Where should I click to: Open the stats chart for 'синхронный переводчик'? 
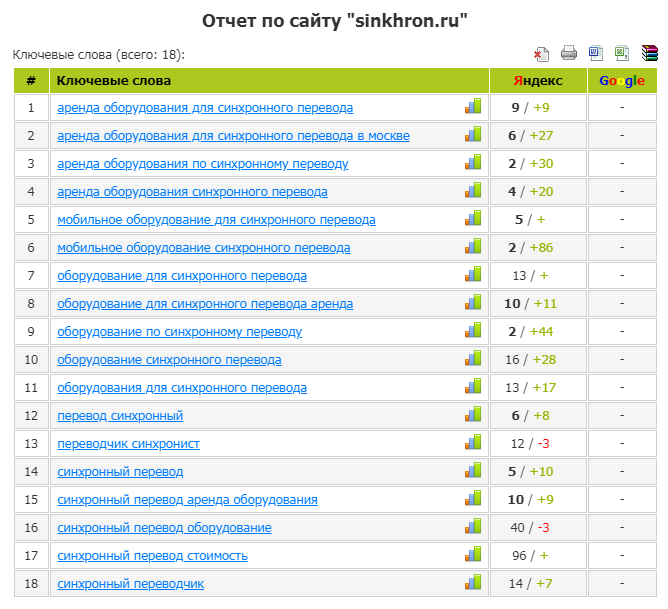(473, 583)
